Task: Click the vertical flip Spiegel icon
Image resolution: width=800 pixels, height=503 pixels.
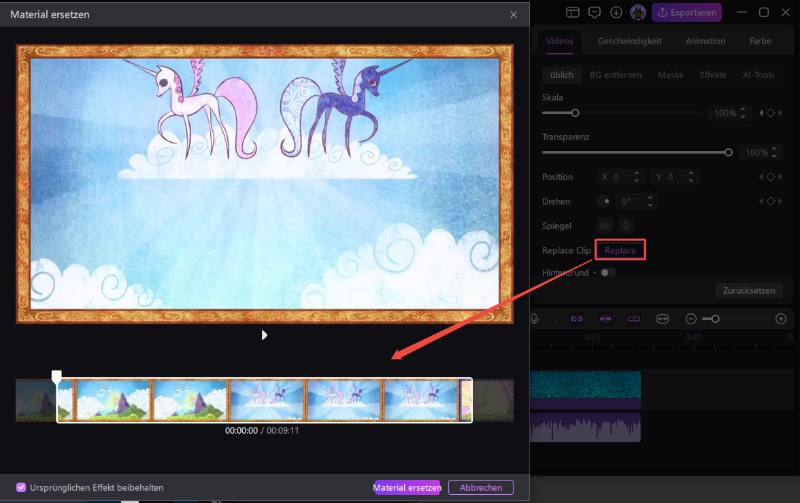Action: coord(626,225)
